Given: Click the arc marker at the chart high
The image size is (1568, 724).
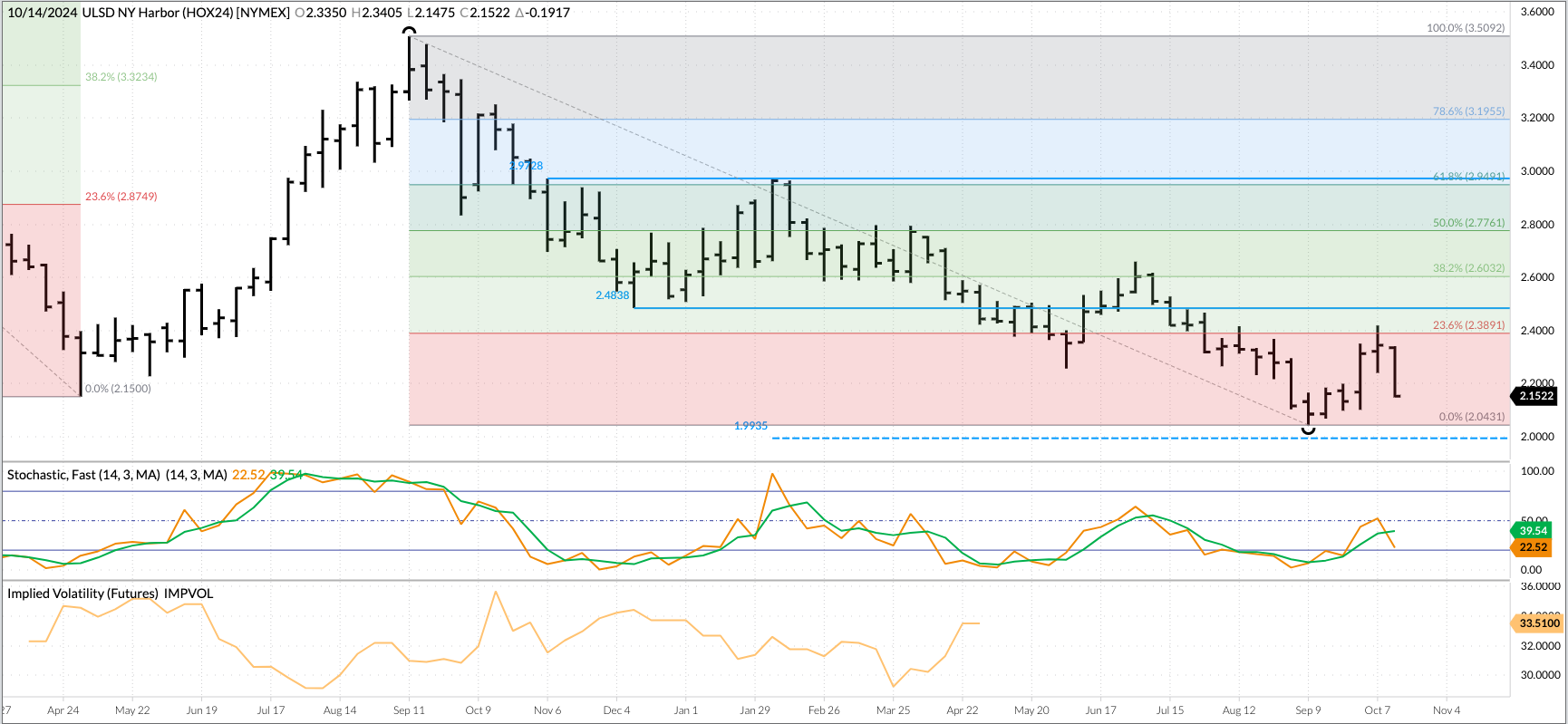Looking at the screenshot, I should click(410, 32).
